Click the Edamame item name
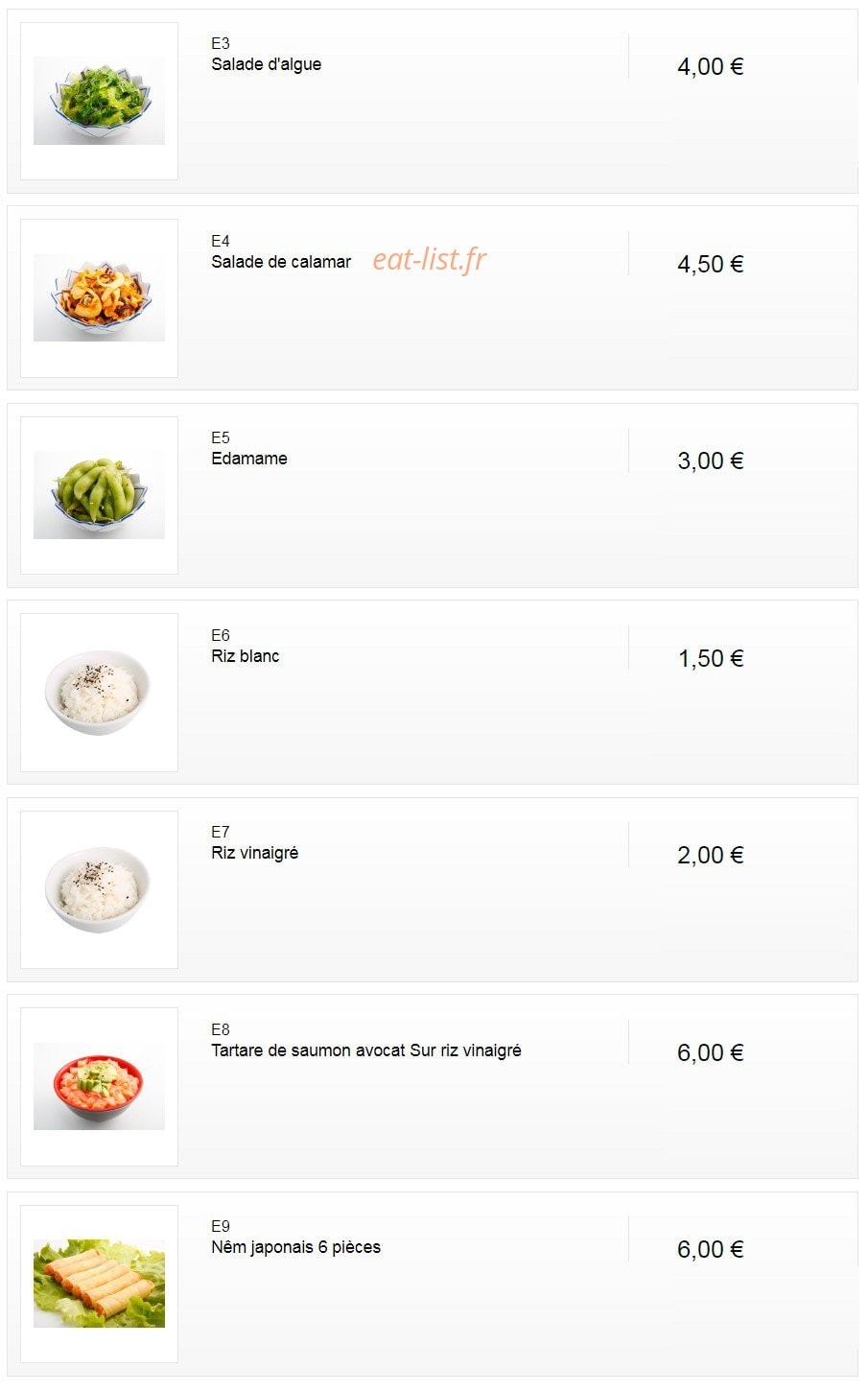This screenshot has height=1392, width=868. coord(249,459)
